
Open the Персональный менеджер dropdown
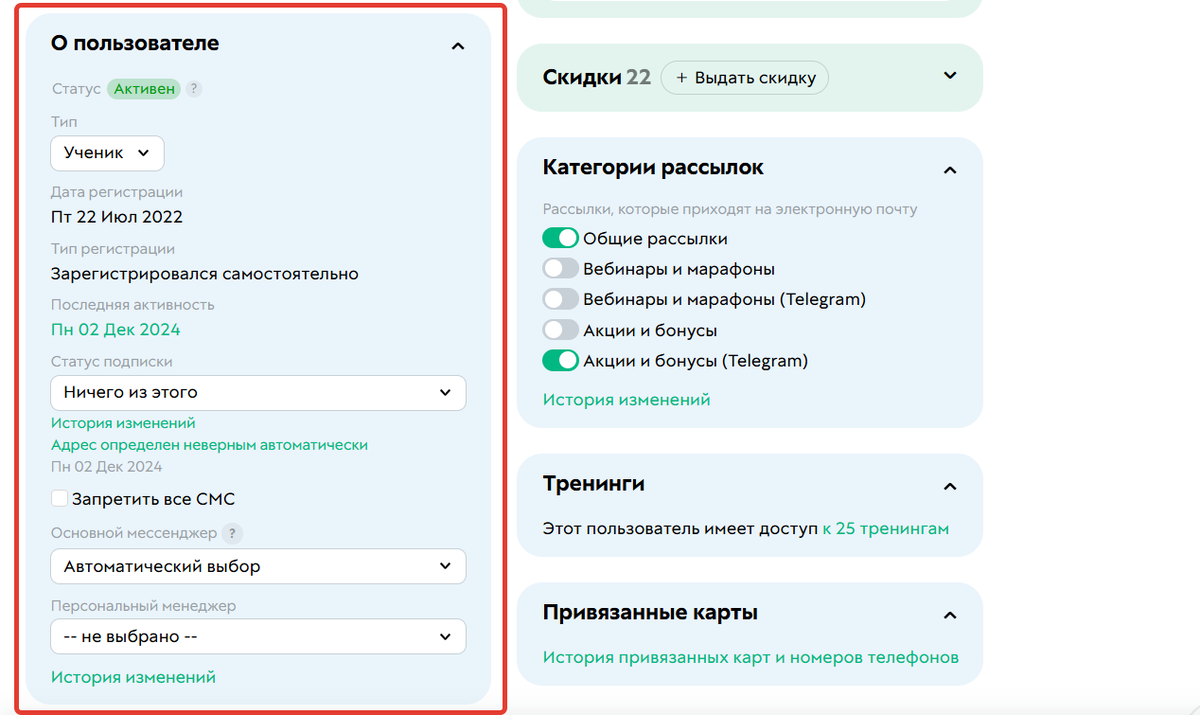point(258,636)
